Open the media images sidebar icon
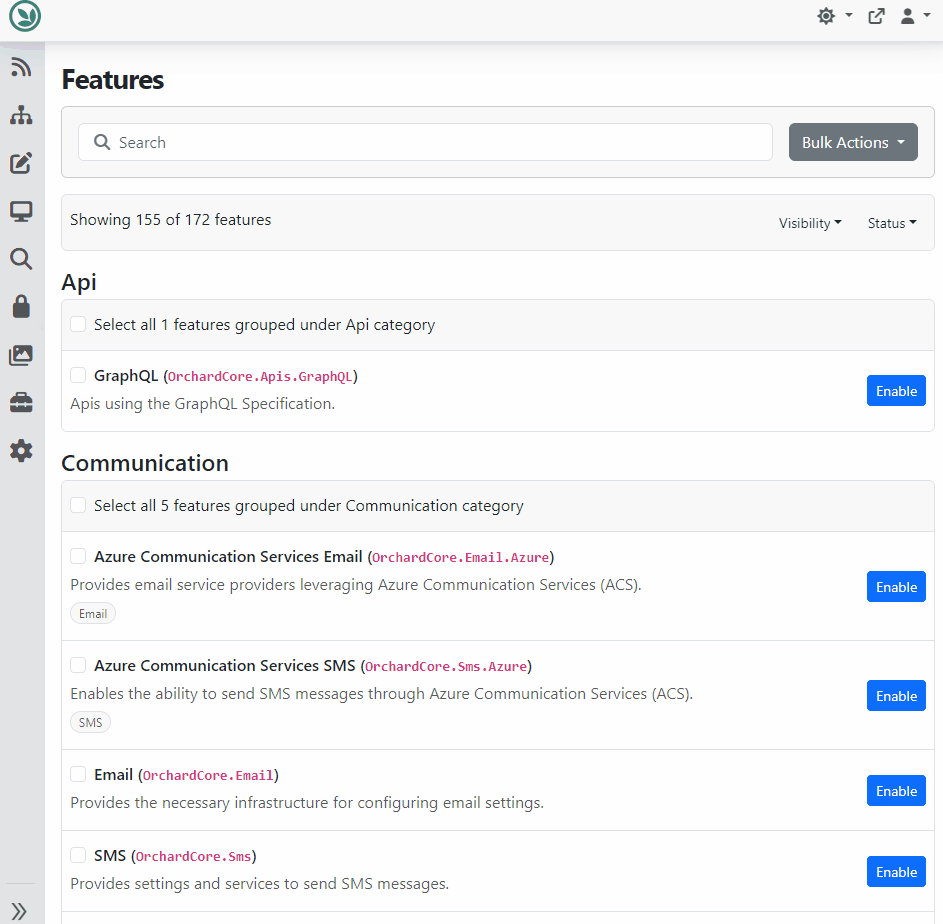 pos(21,356)
